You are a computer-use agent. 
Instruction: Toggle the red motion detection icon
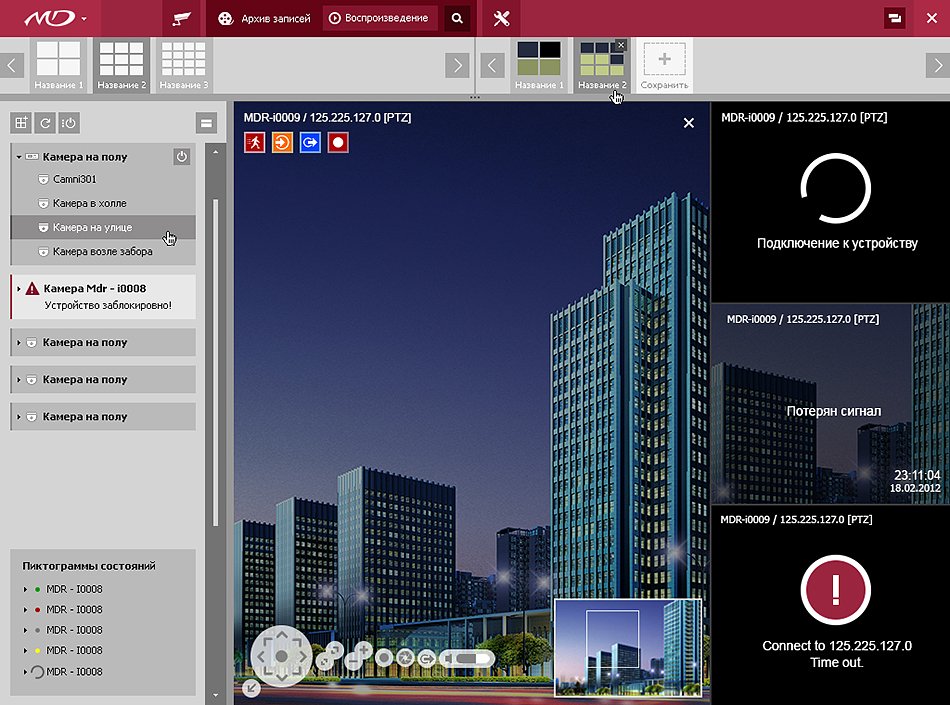[254, 142]
